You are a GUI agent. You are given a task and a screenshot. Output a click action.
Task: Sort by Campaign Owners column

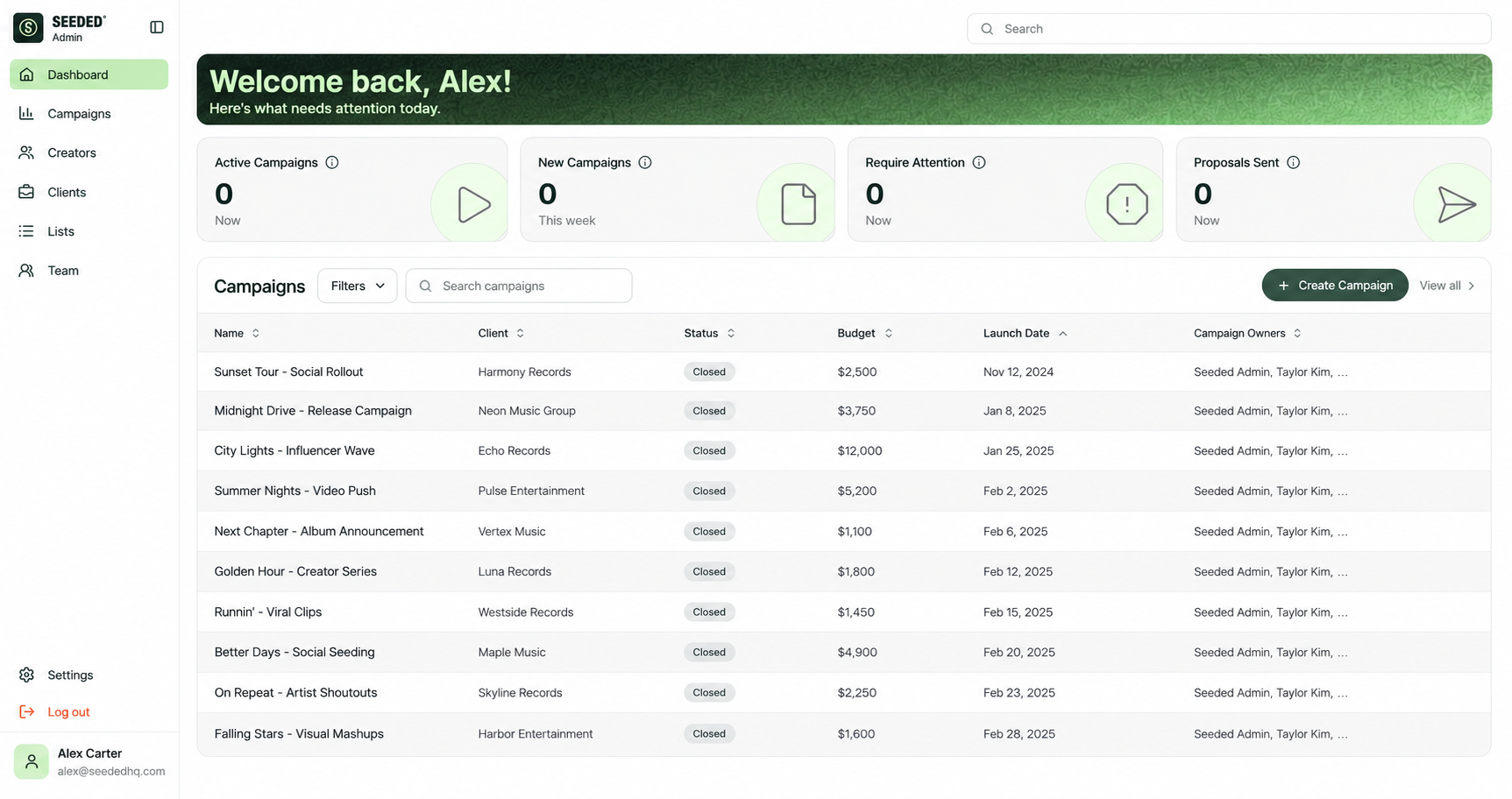(1247, 333)
